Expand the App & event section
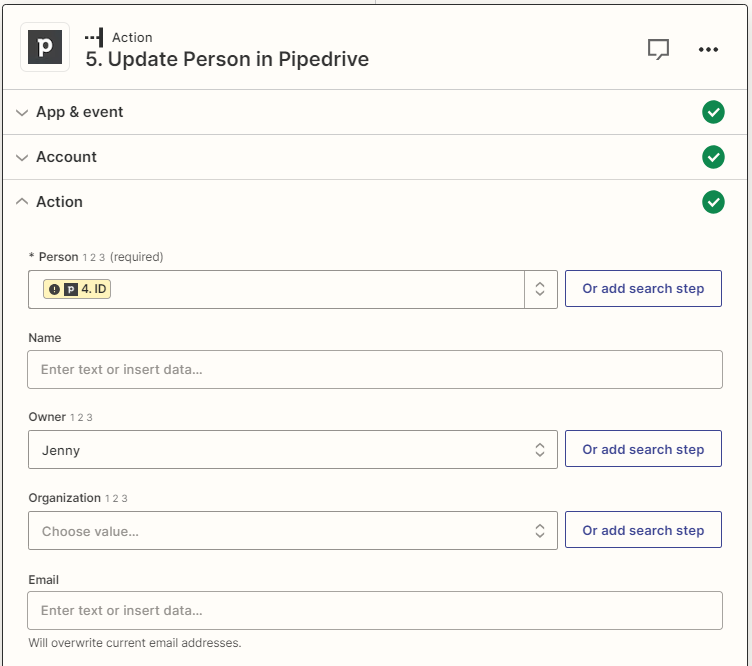Image resolution: width=752 pixels, height=666 pixels. click(x=80, y=112)
